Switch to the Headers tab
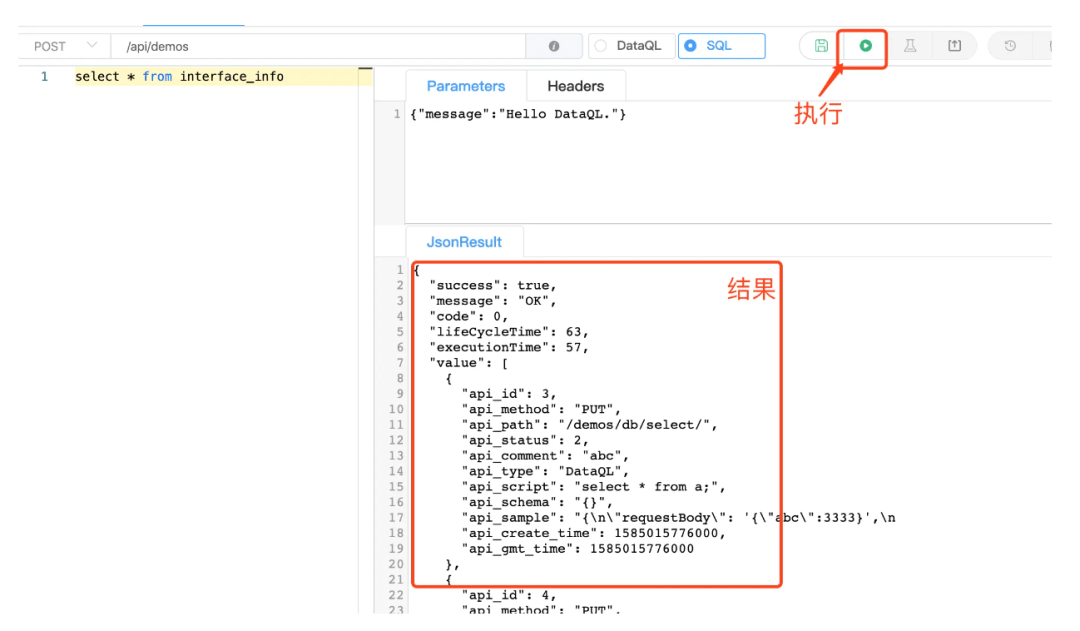The image size is (1080, 631). tap(576, 86)
